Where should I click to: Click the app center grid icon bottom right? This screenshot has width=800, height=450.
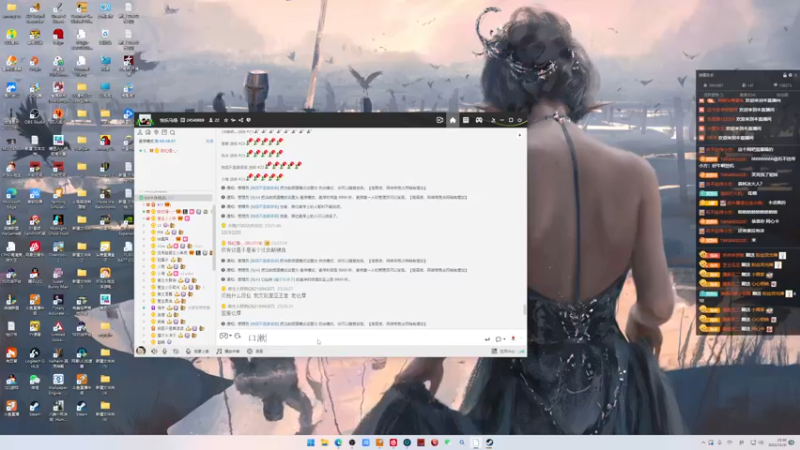(494, 351)
